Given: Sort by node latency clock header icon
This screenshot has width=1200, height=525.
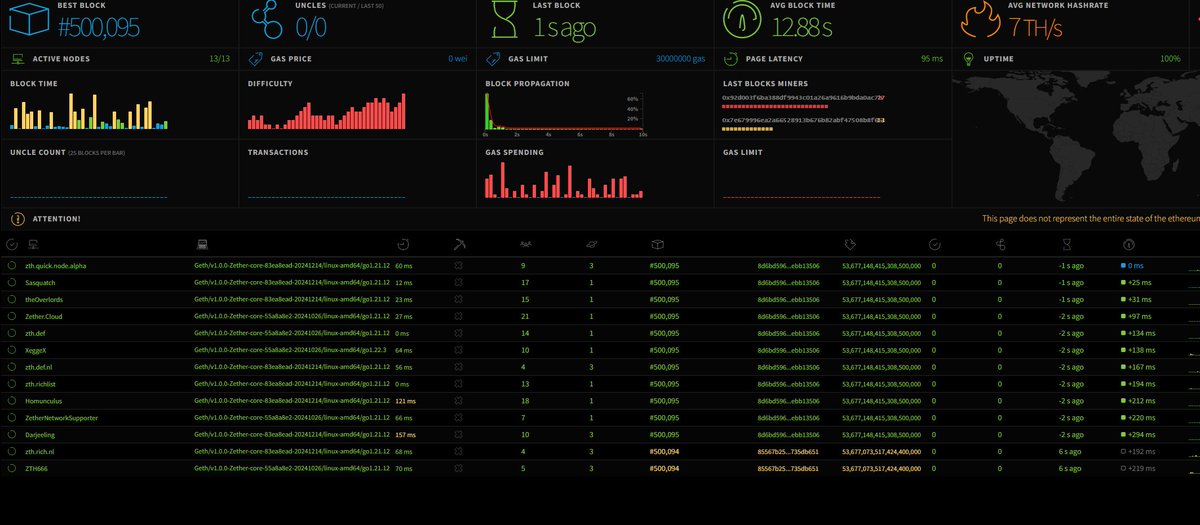Looking at the screenshot, I should point(402,243).
